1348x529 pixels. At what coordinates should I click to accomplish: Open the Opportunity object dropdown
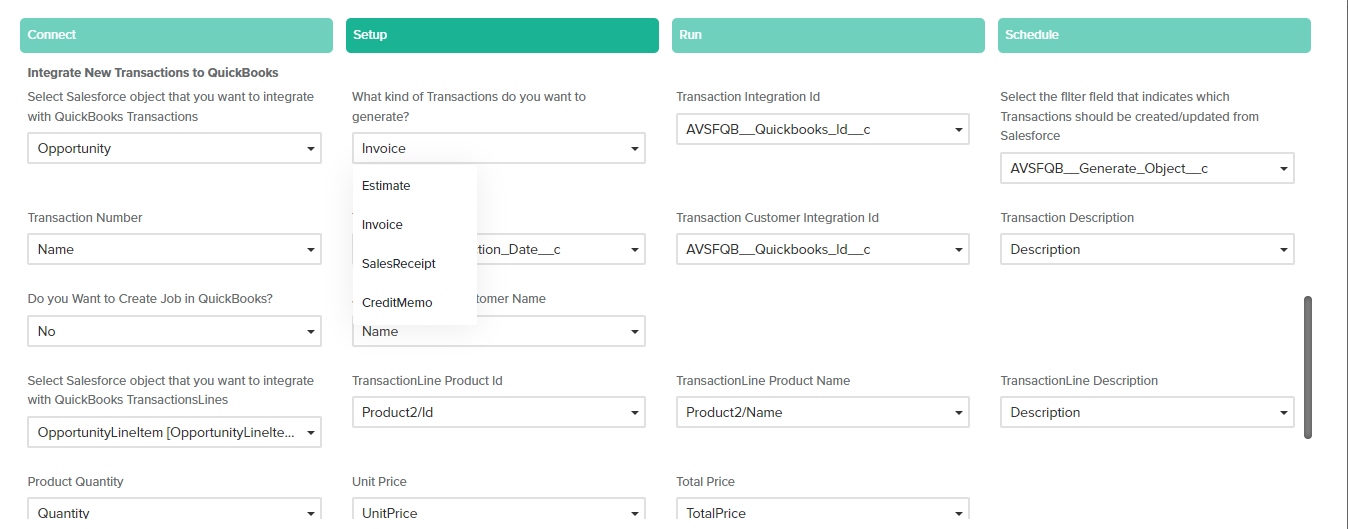tap(174, 149)
